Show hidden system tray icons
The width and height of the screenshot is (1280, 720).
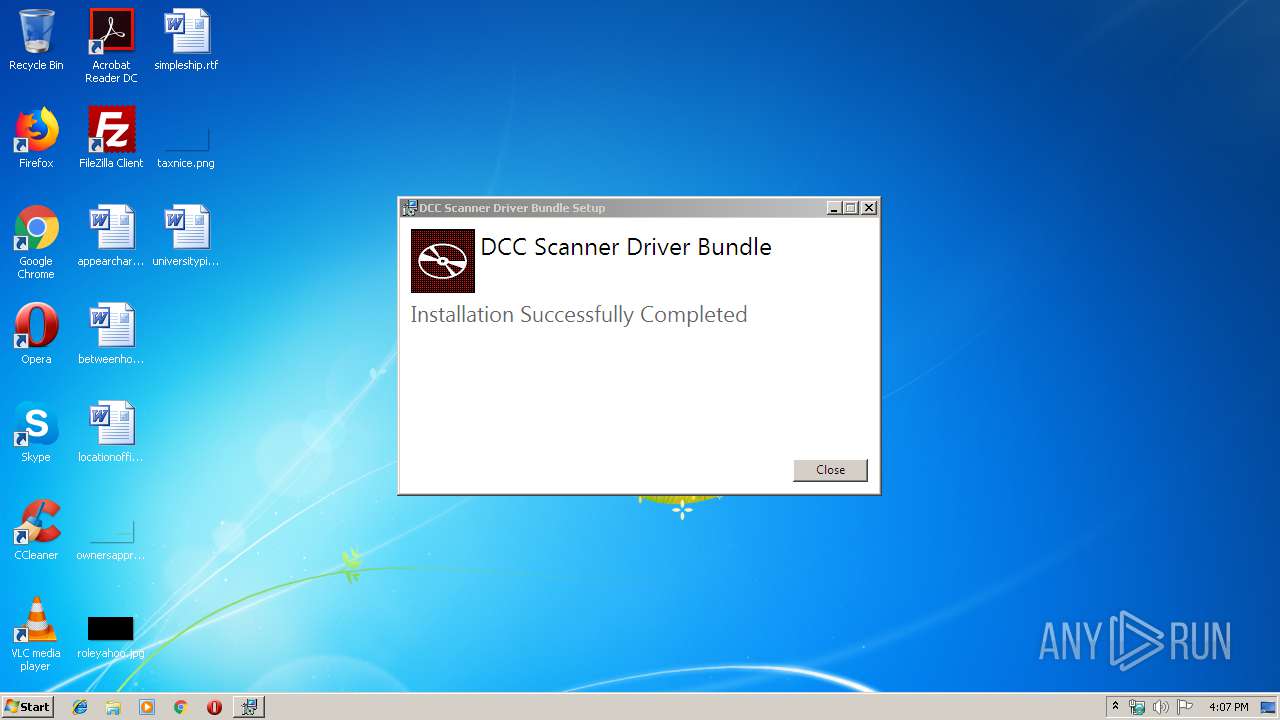point(1116,707)
